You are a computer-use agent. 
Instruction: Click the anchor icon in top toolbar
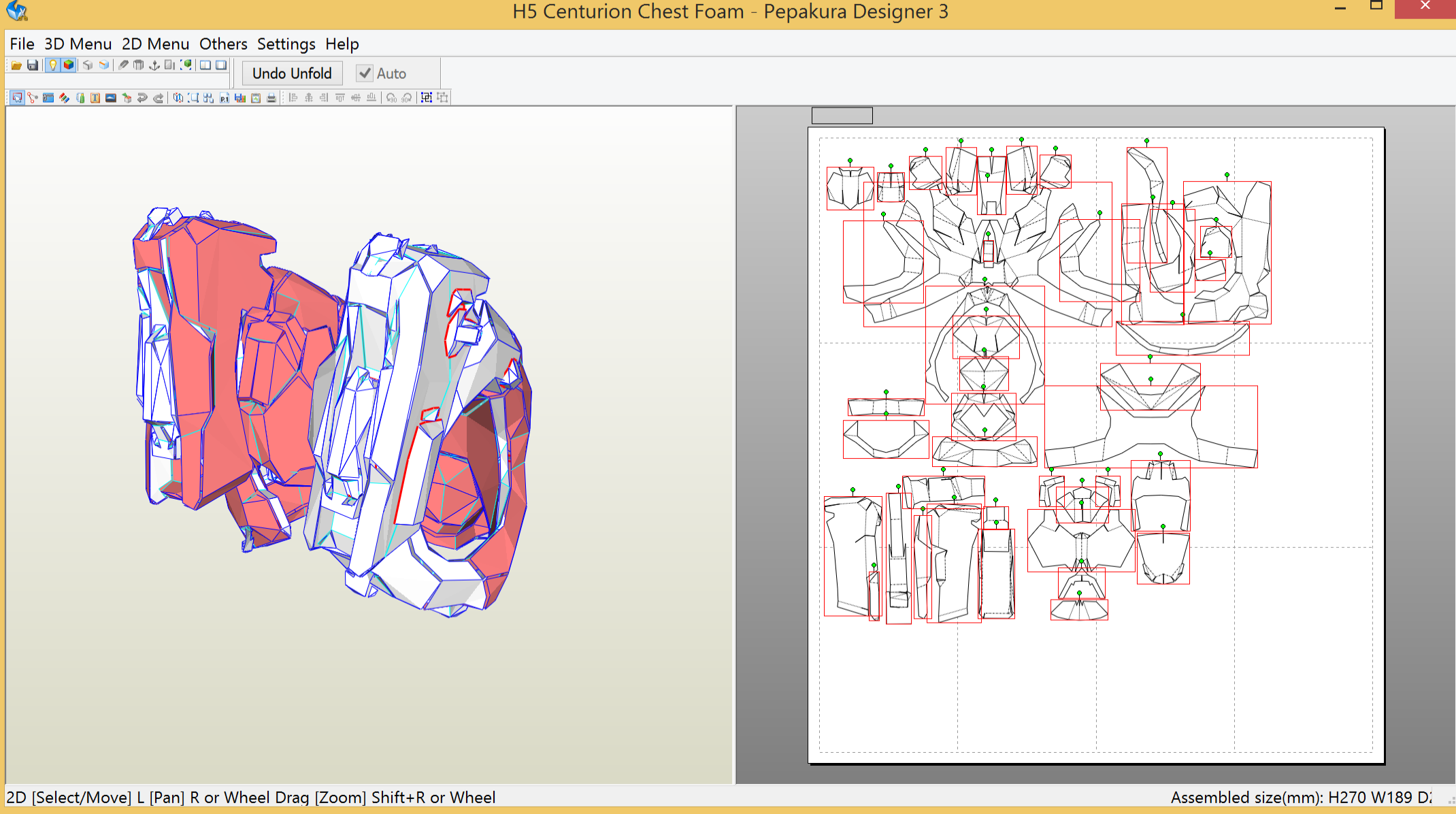click(x=154, y=65)
